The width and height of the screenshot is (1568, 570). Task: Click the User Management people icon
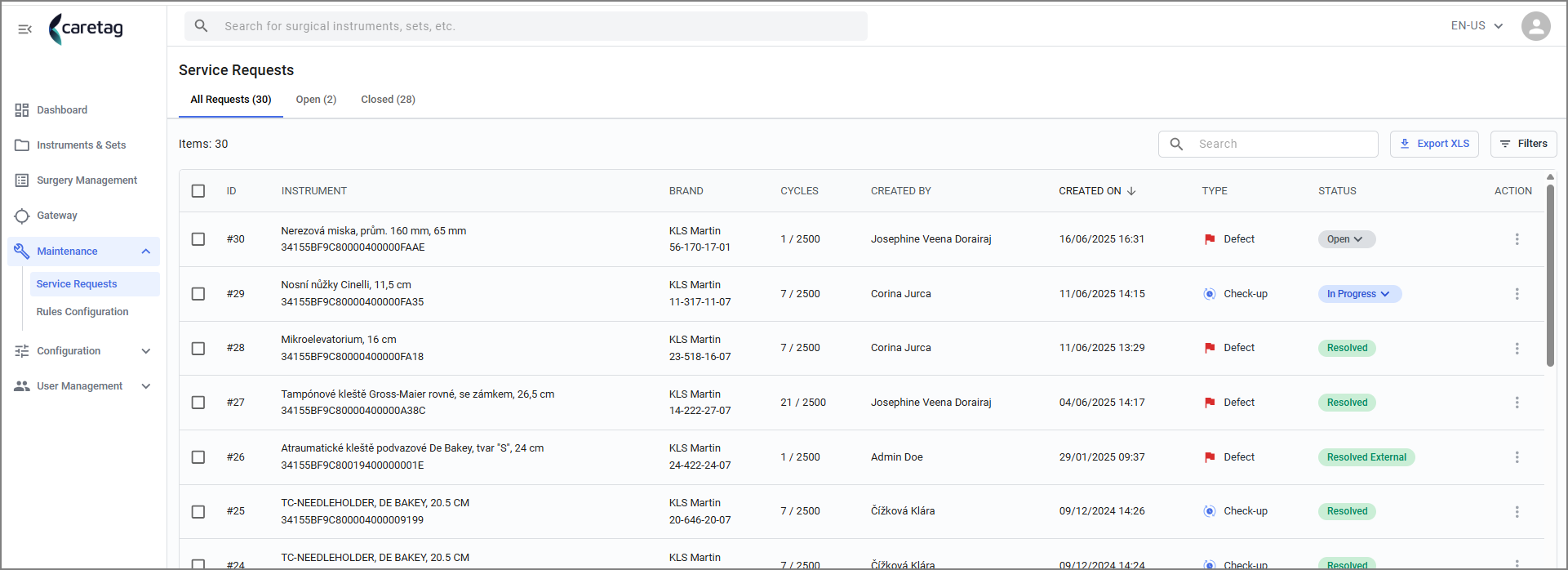pos(22,386)
